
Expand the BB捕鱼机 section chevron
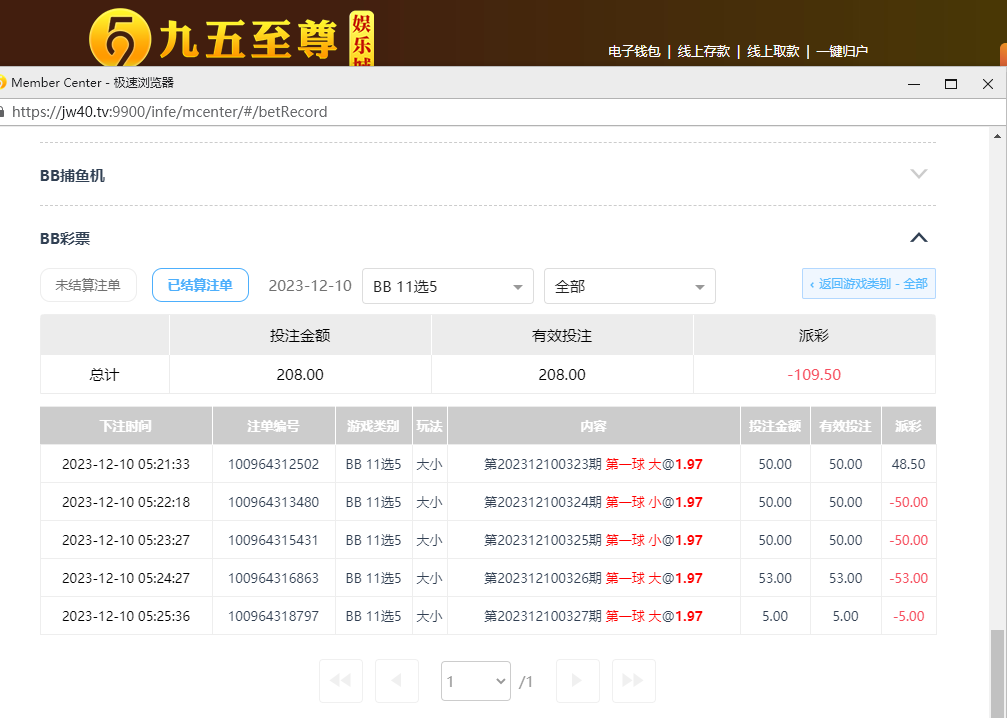tap(919, 173)
